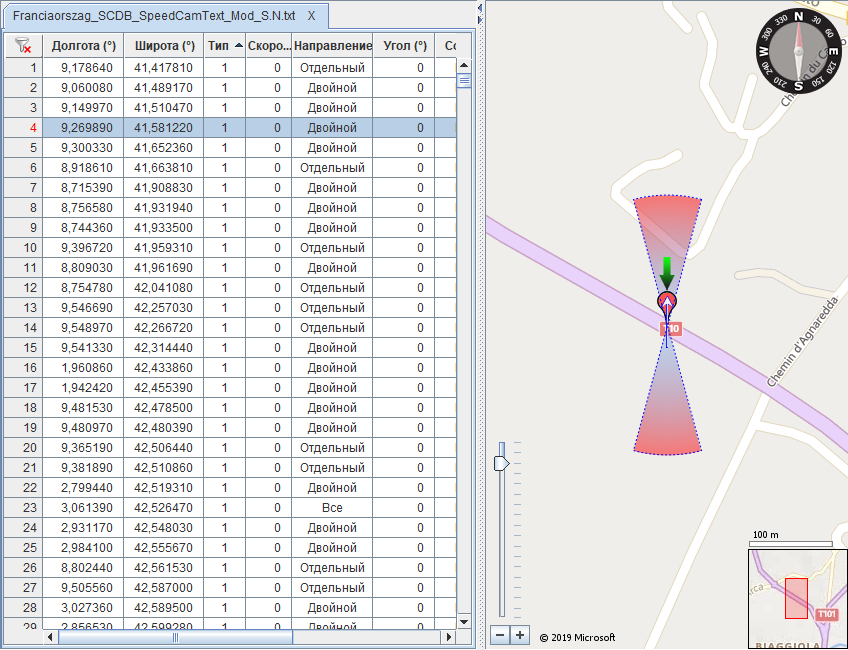Click the clear filter funnel icon

point(23,46)
